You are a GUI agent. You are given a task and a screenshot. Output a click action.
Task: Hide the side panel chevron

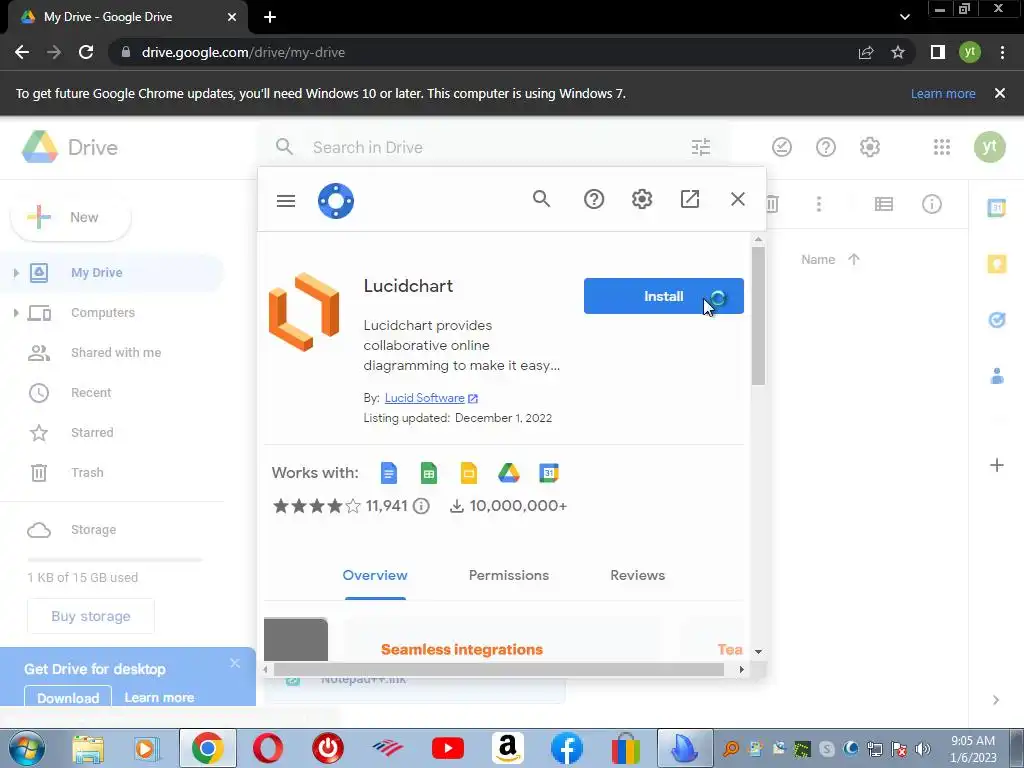tap(996, 700)
